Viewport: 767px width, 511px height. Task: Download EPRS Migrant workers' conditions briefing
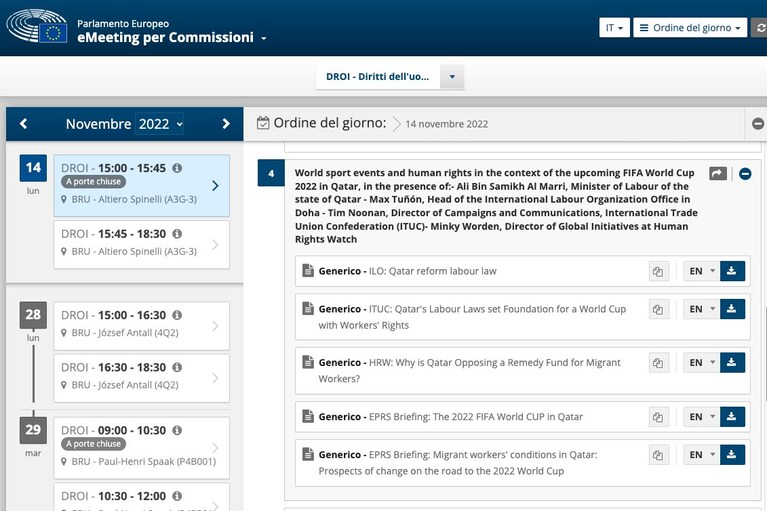(x=732, y=455)
